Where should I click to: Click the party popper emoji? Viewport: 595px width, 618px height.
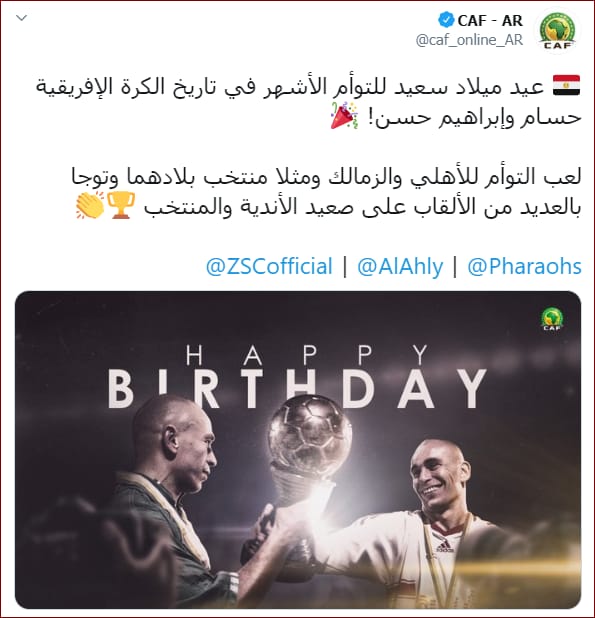(344, 115)
